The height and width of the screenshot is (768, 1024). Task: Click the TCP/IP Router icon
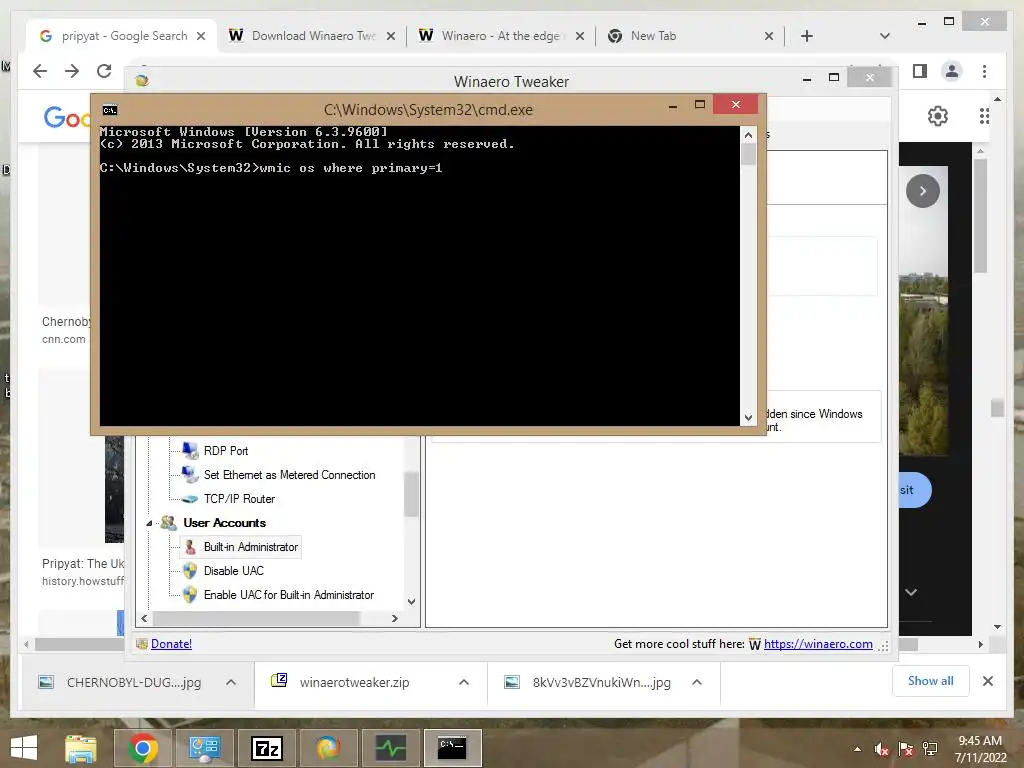click(x=190, y=499)
